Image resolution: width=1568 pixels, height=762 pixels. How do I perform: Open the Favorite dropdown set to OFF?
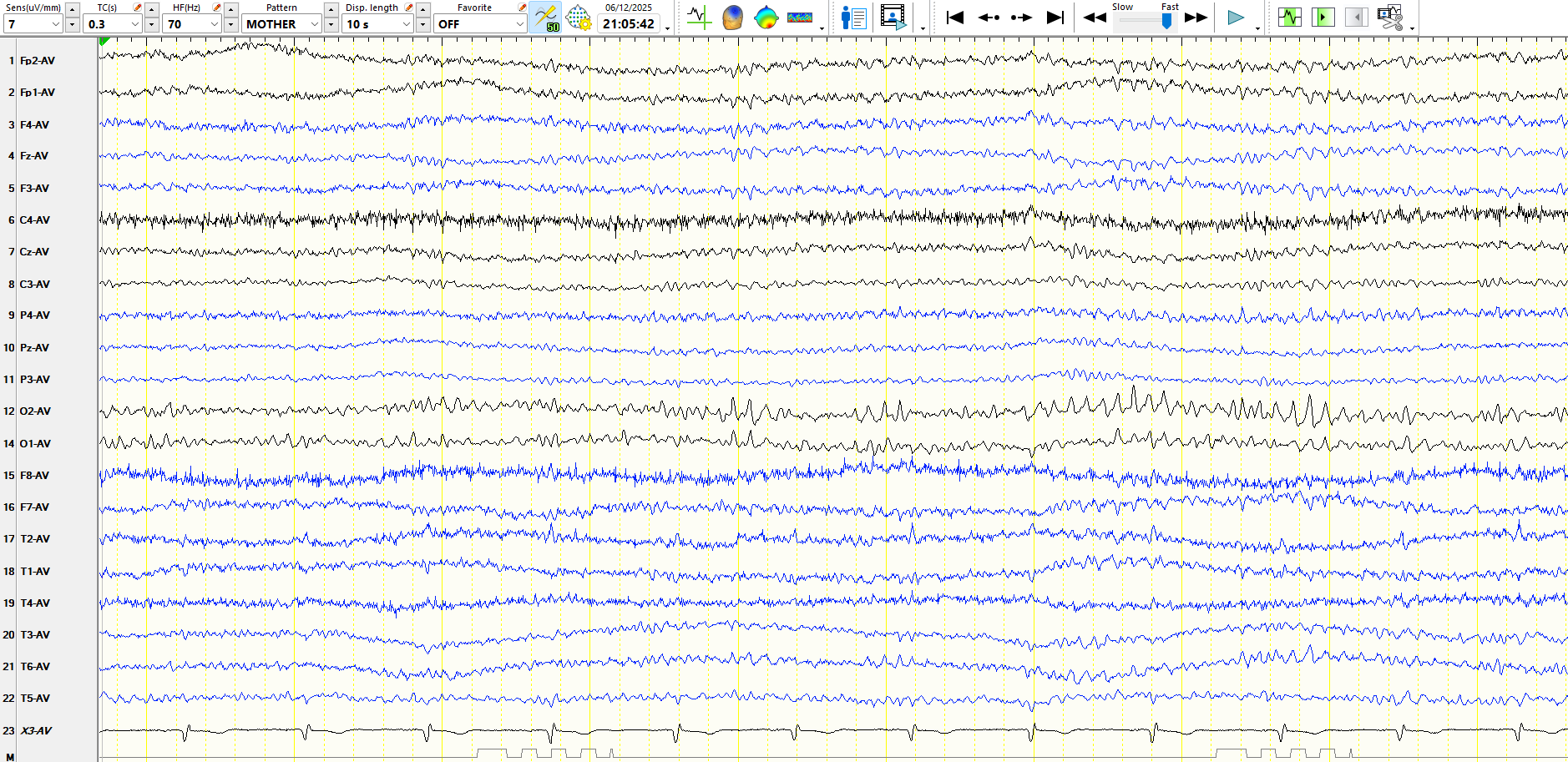pos(518,24)
